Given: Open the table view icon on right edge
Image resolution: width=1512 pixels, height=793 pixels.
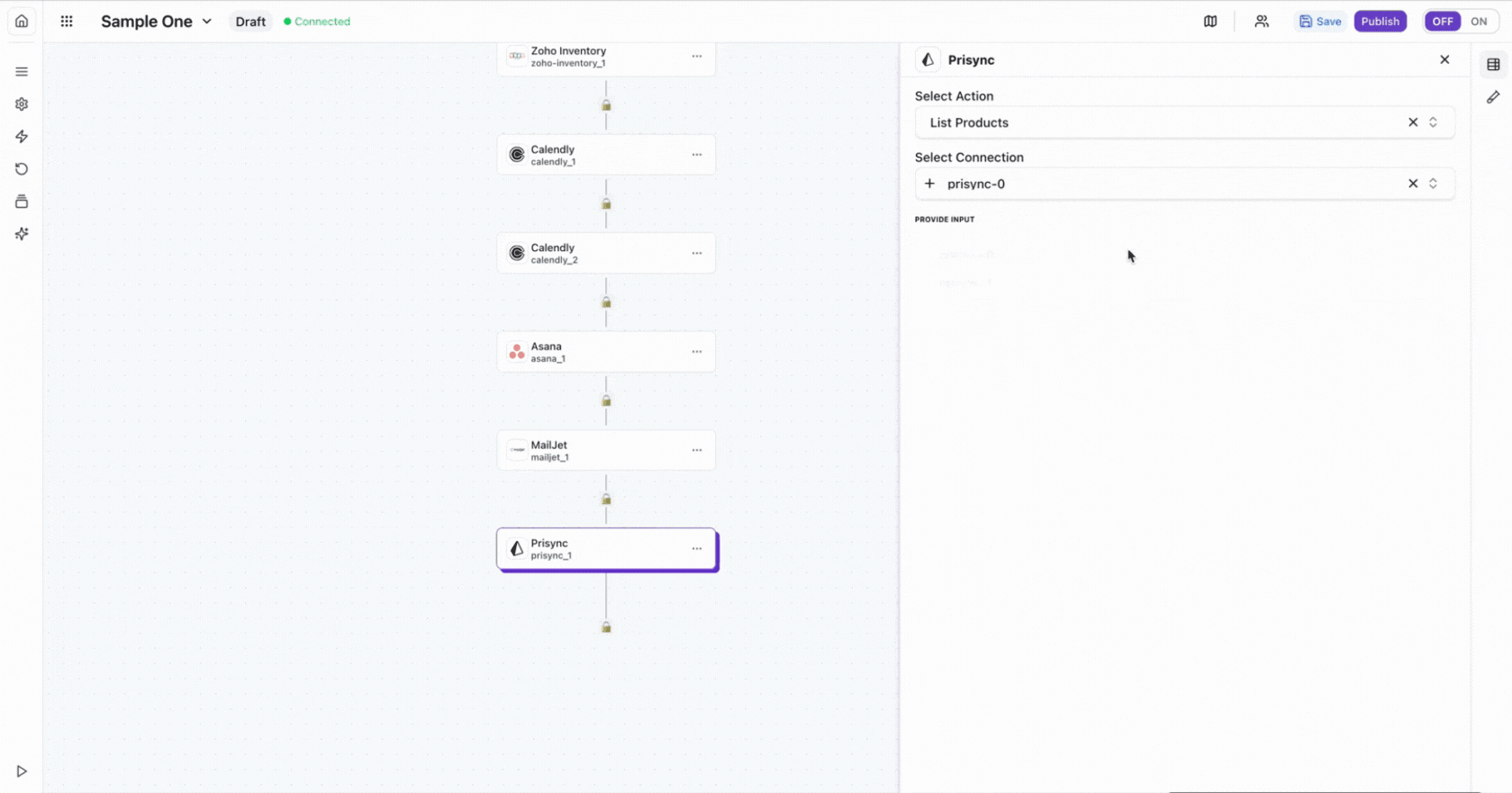Looking at the screenshot, I should 1493,65.
